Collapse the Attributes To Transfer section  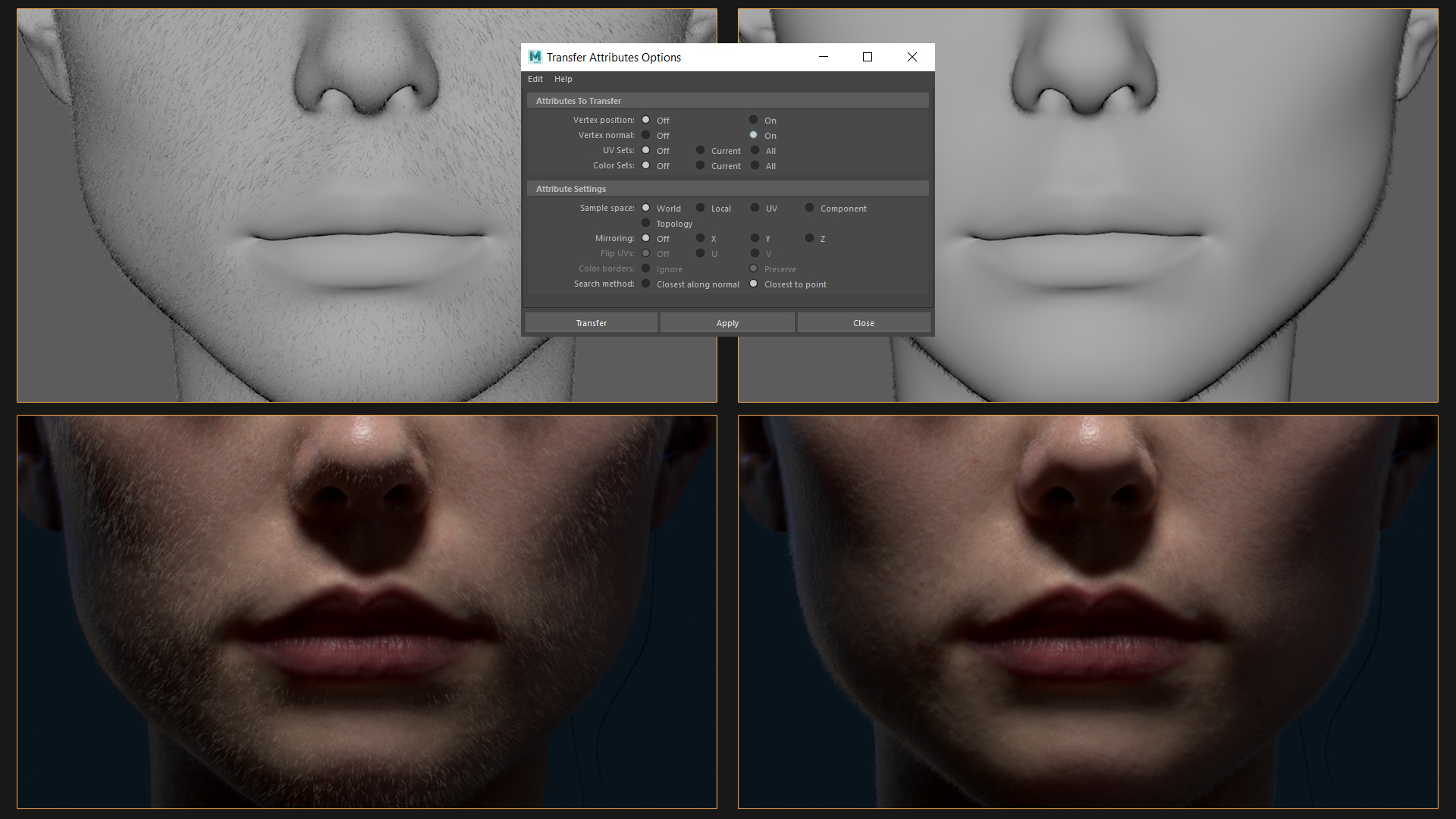pyautogui.click(x=728, y=101)
